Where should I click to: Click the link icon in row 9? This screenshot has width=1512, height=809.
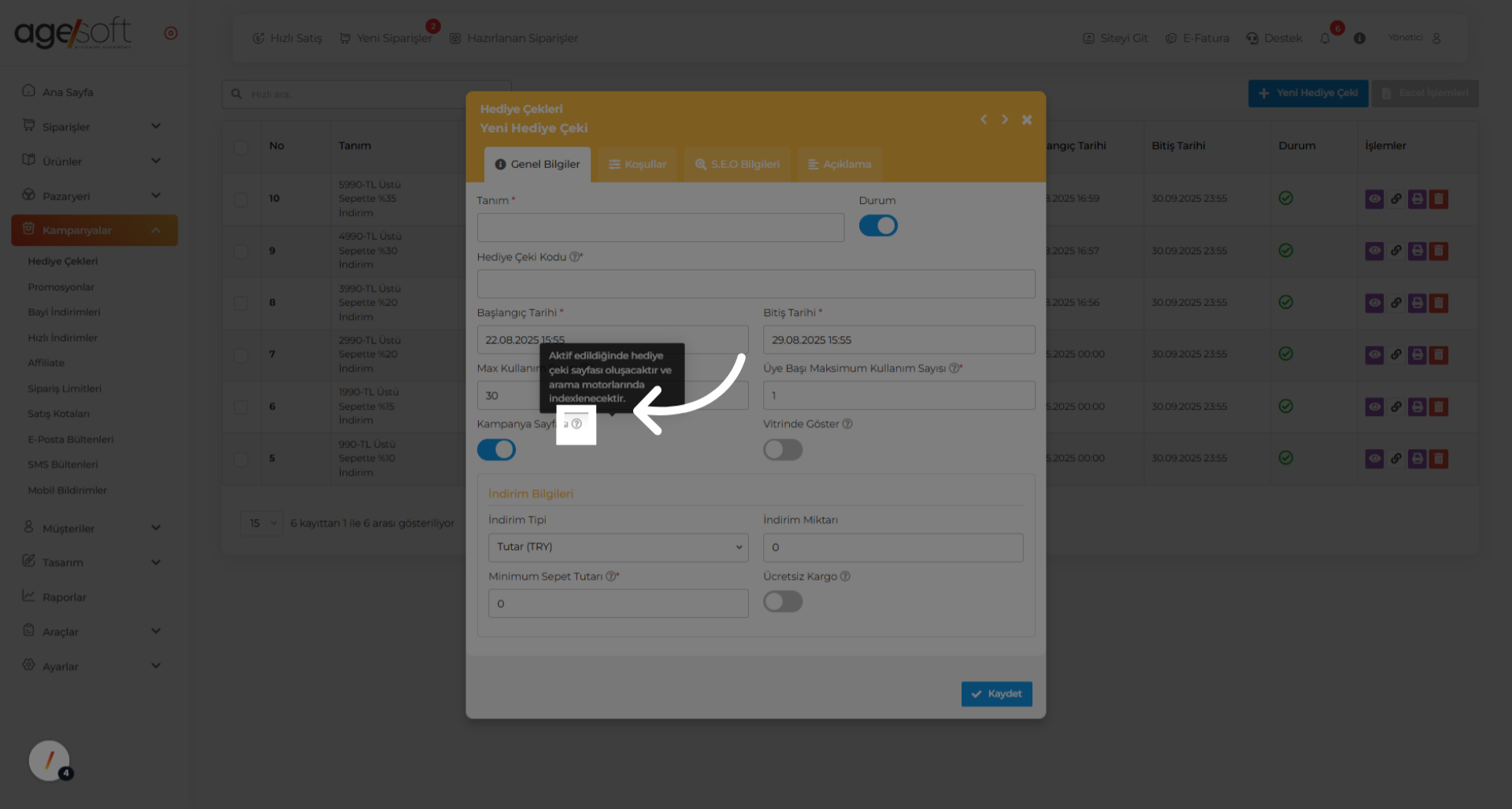(x=1395, y=250)
